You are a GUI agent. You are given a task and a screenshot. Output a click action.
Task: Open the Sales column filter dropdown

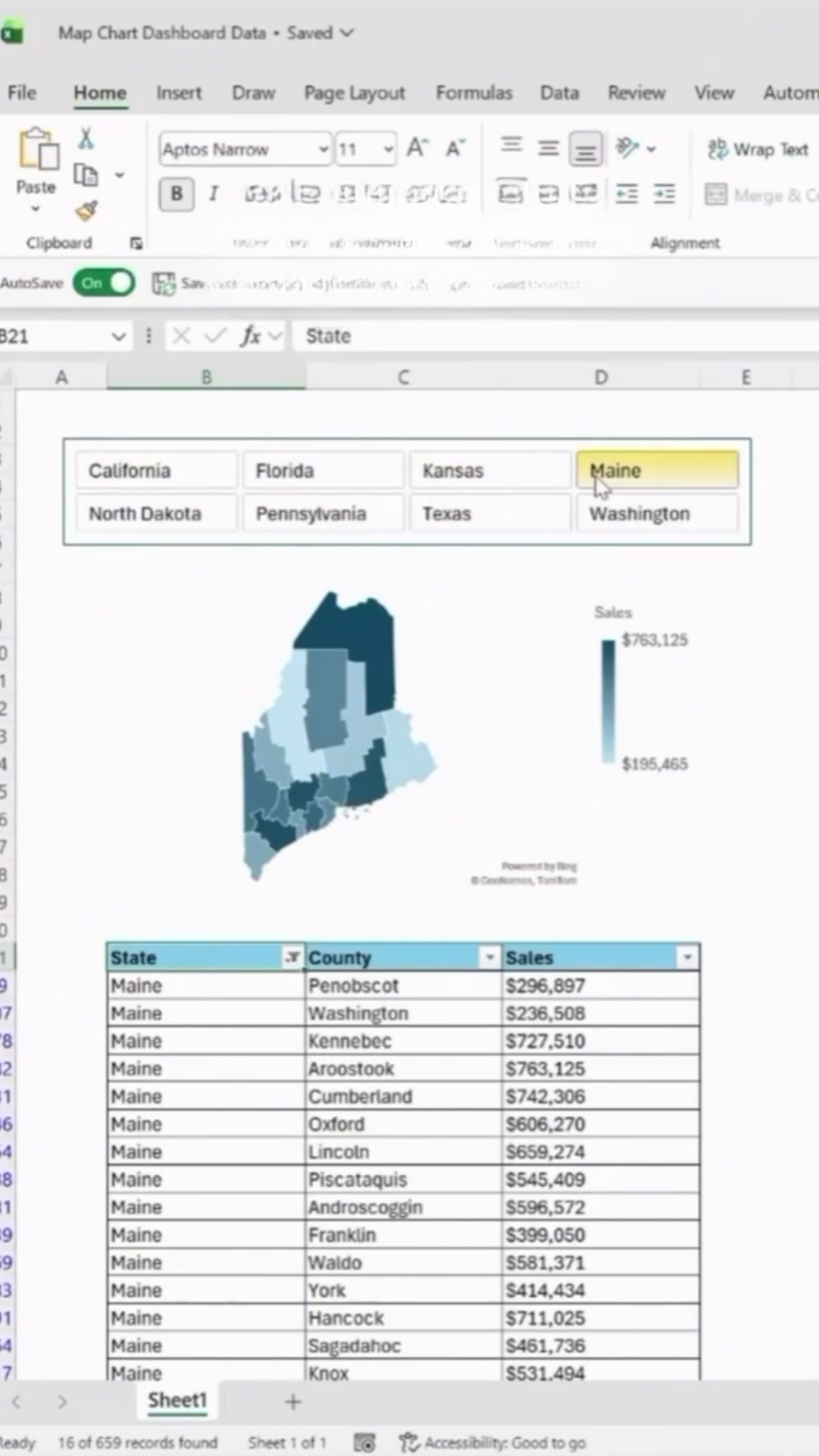coord(687,958)
